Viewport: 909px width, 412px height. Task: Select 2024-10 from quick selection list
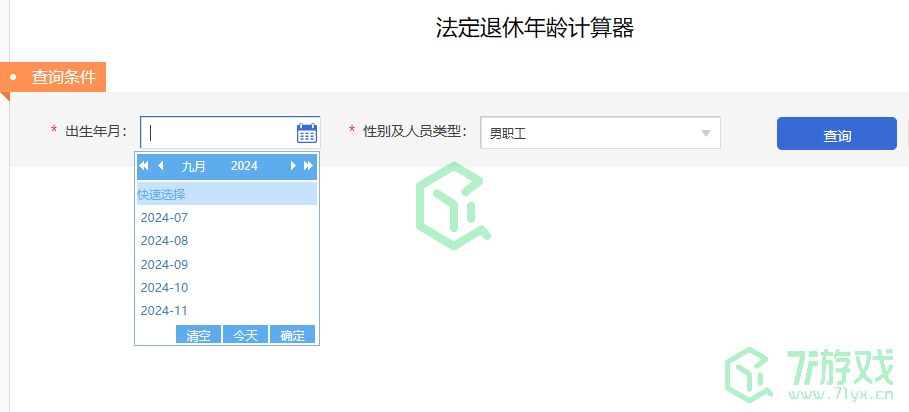(x=164, y=288)
